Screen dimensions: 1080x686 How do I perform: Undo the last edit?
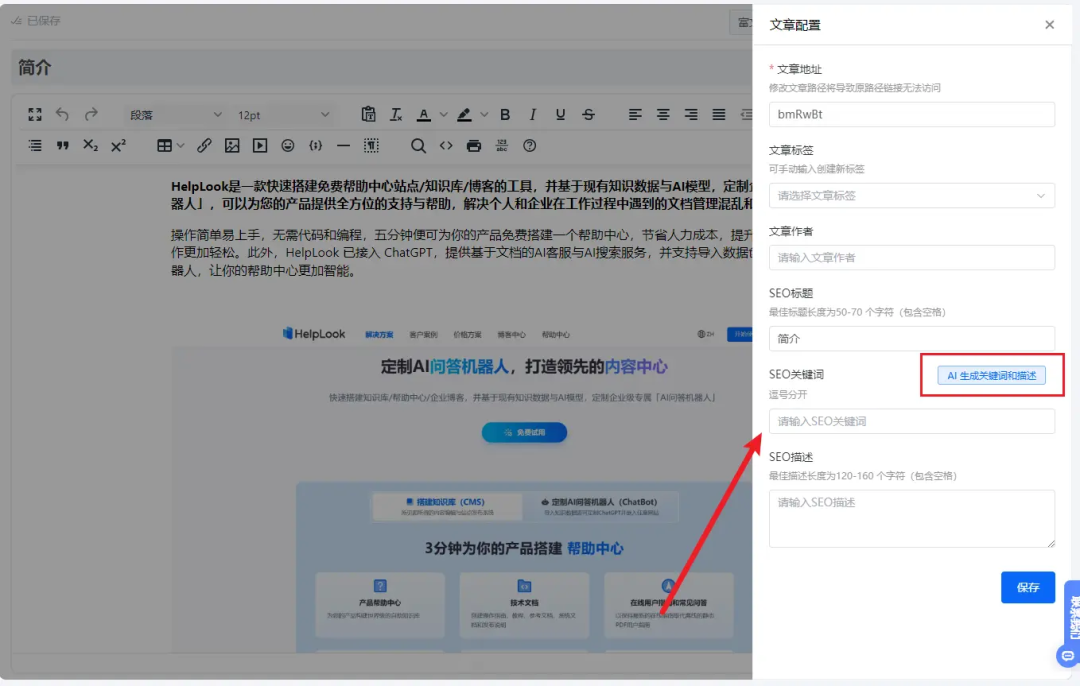click(63, 114)
